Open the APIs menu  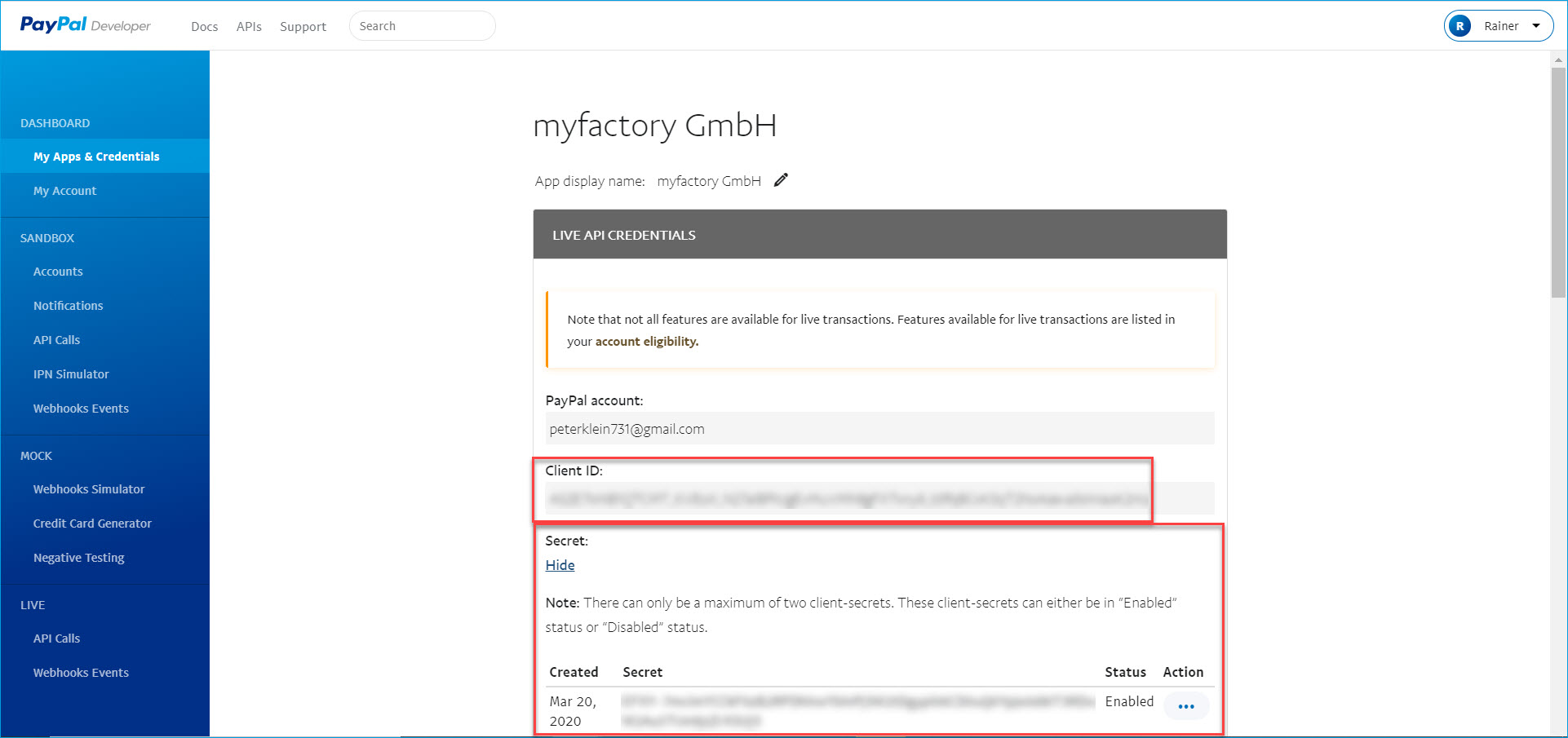[x=249, y=27]
